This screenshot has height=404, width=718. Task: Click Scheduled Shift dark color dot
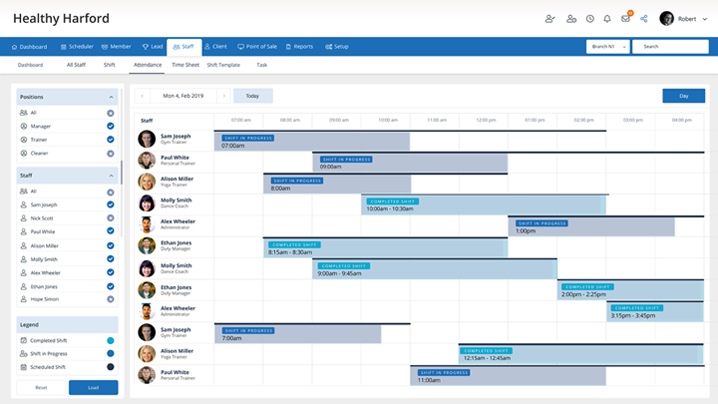pos(110,367)
